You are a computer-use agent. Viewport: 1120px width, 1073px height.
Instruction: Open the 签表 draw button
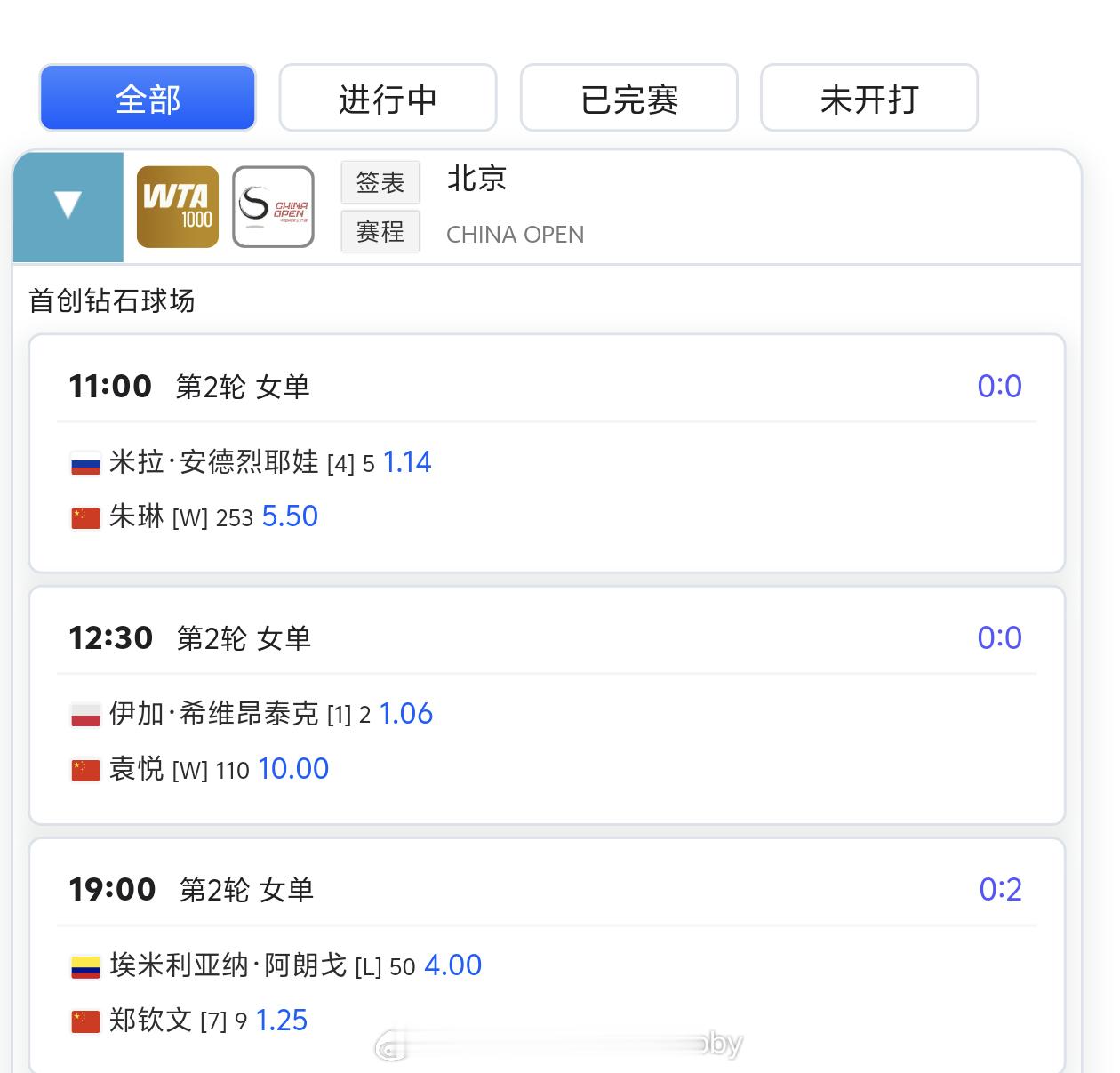[380, 182]
